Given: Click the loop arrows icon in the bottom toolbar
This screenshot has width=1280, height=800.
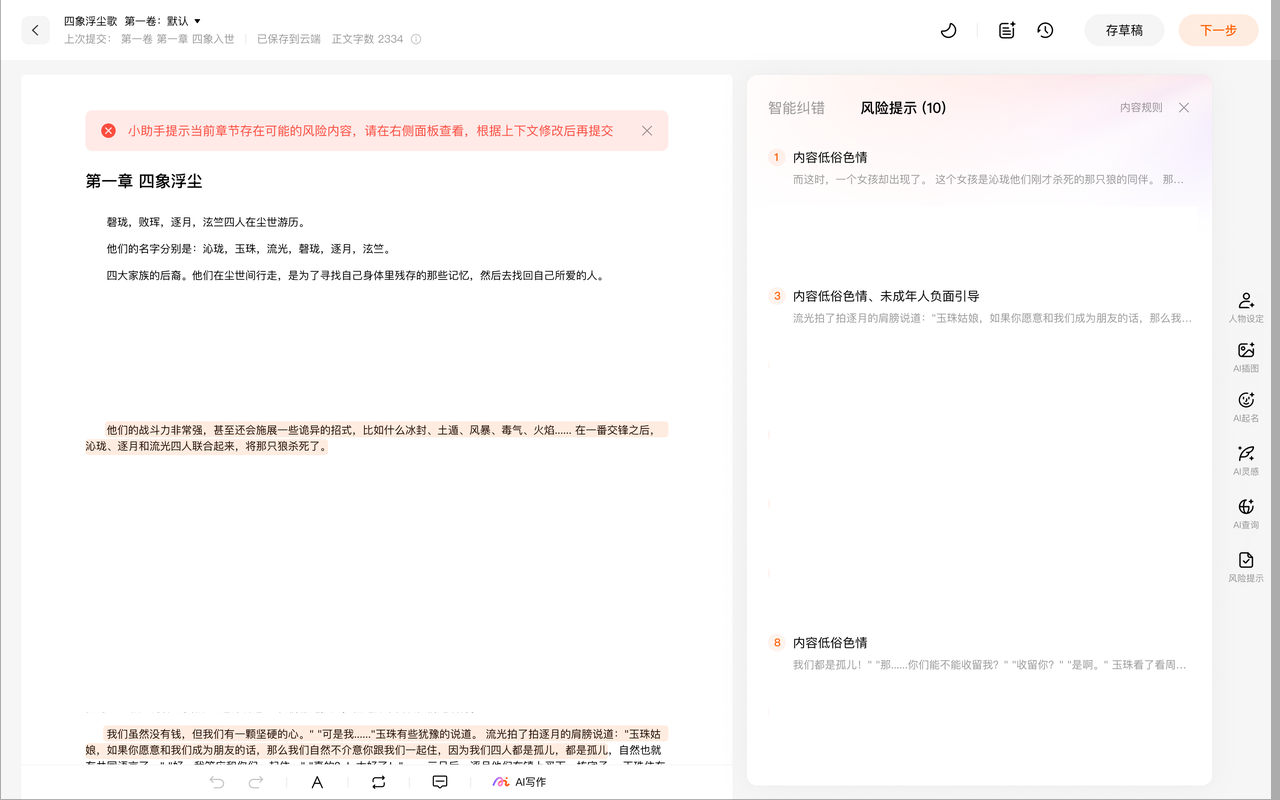Looking at the screenshot, I should pos(378,782).
